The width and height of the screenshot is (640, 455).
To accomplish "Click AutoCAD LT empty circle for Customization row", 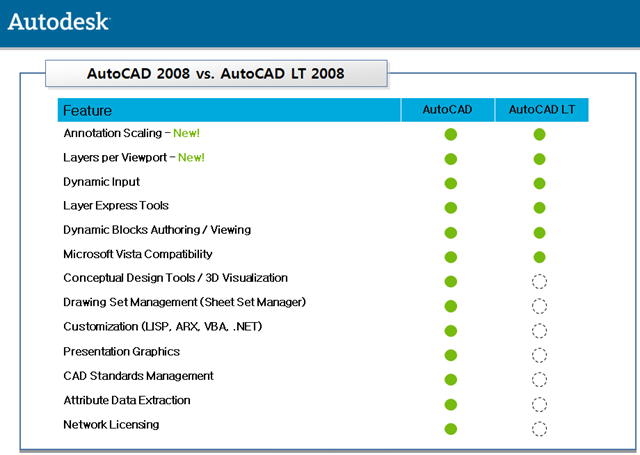I will [539, 331].
